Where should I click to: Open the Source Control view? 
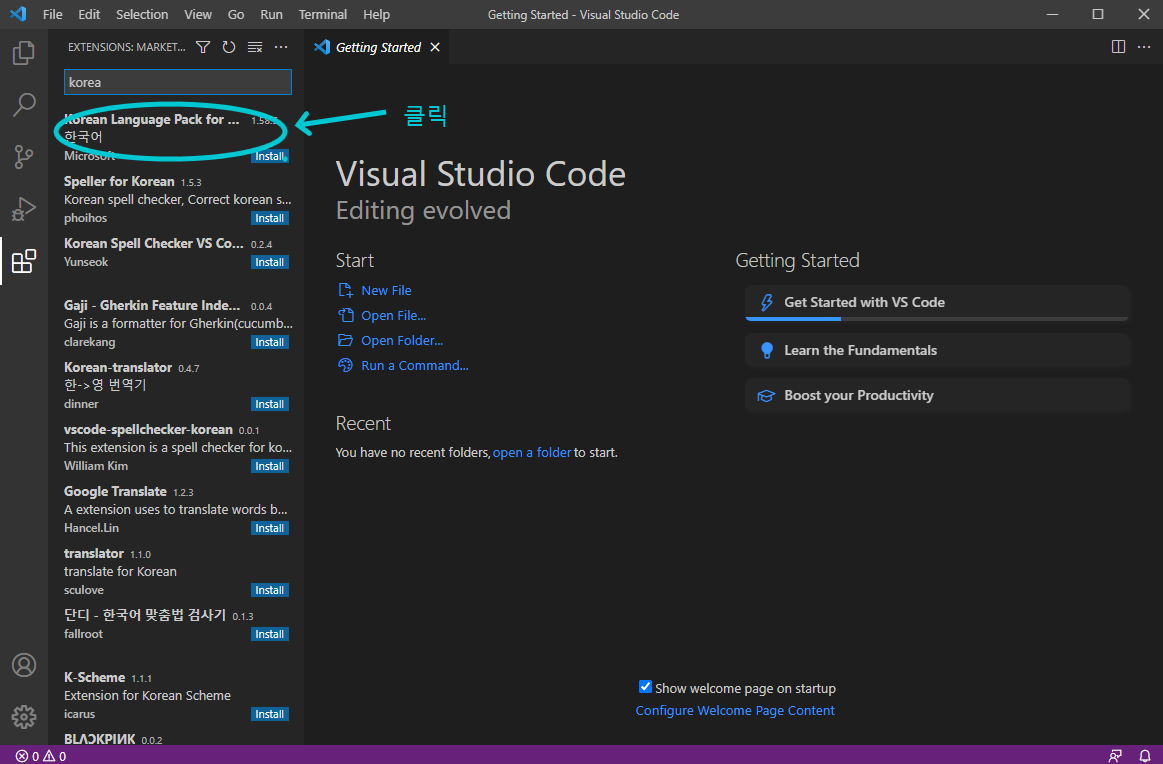pos(24,157)
